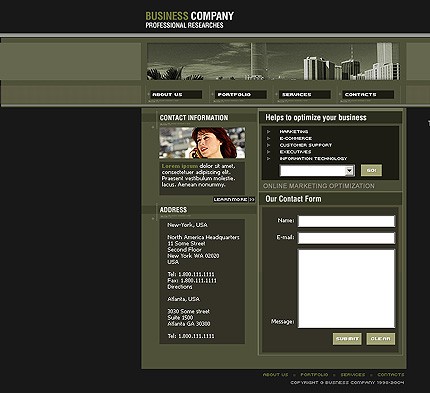Click the city skyline banner image
Viewport: 430px width, 393px height.
[273, 61]
